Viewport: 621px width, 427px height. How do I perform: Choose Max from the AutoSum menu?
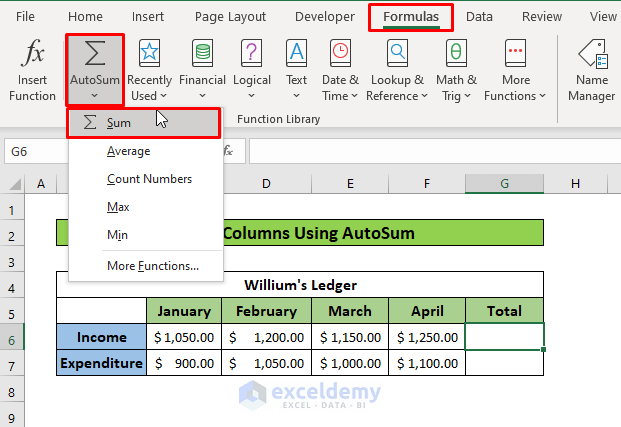point(146,207)
